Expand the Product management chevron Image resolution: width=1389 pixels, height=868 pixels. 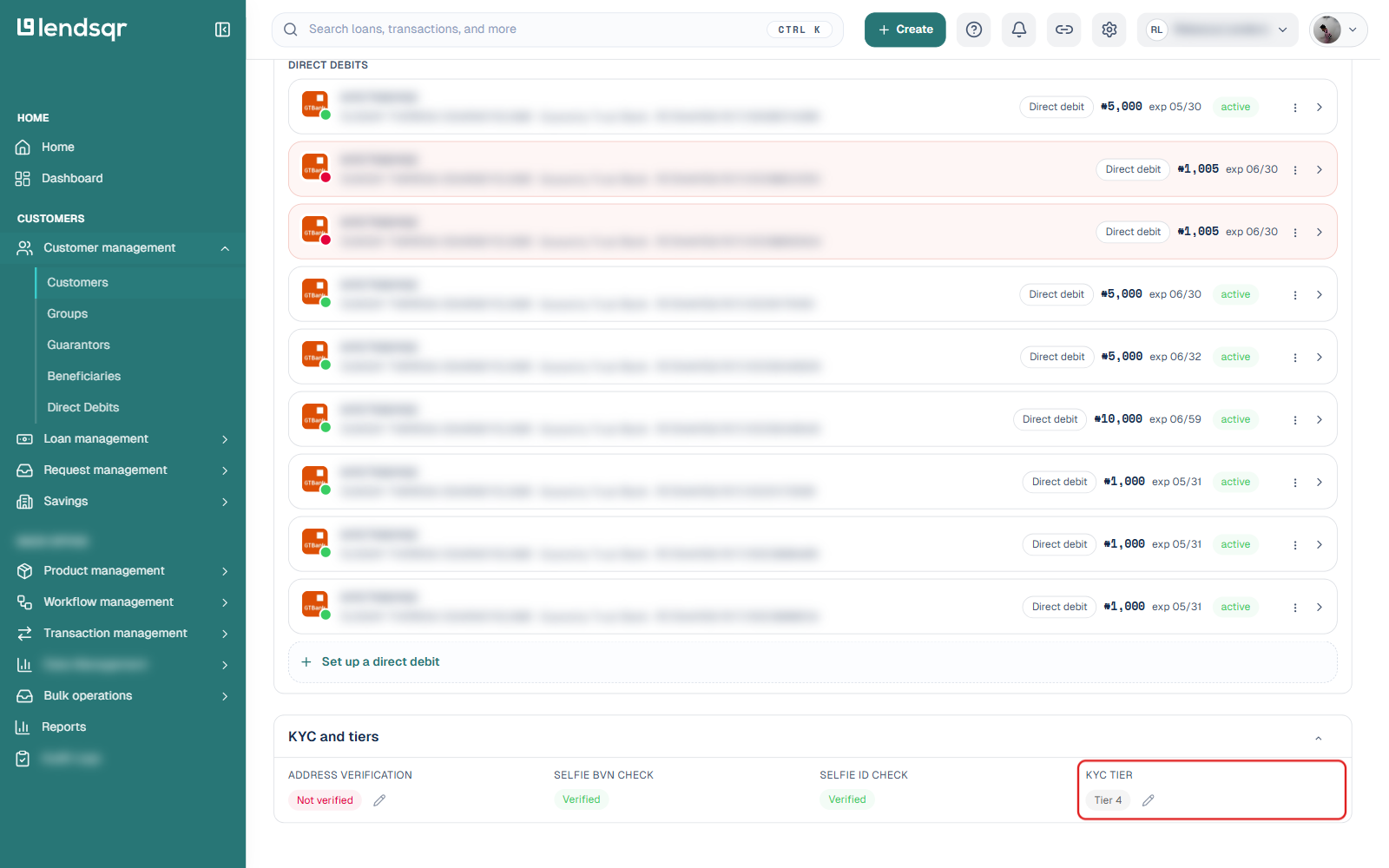[x=225, y=571]
